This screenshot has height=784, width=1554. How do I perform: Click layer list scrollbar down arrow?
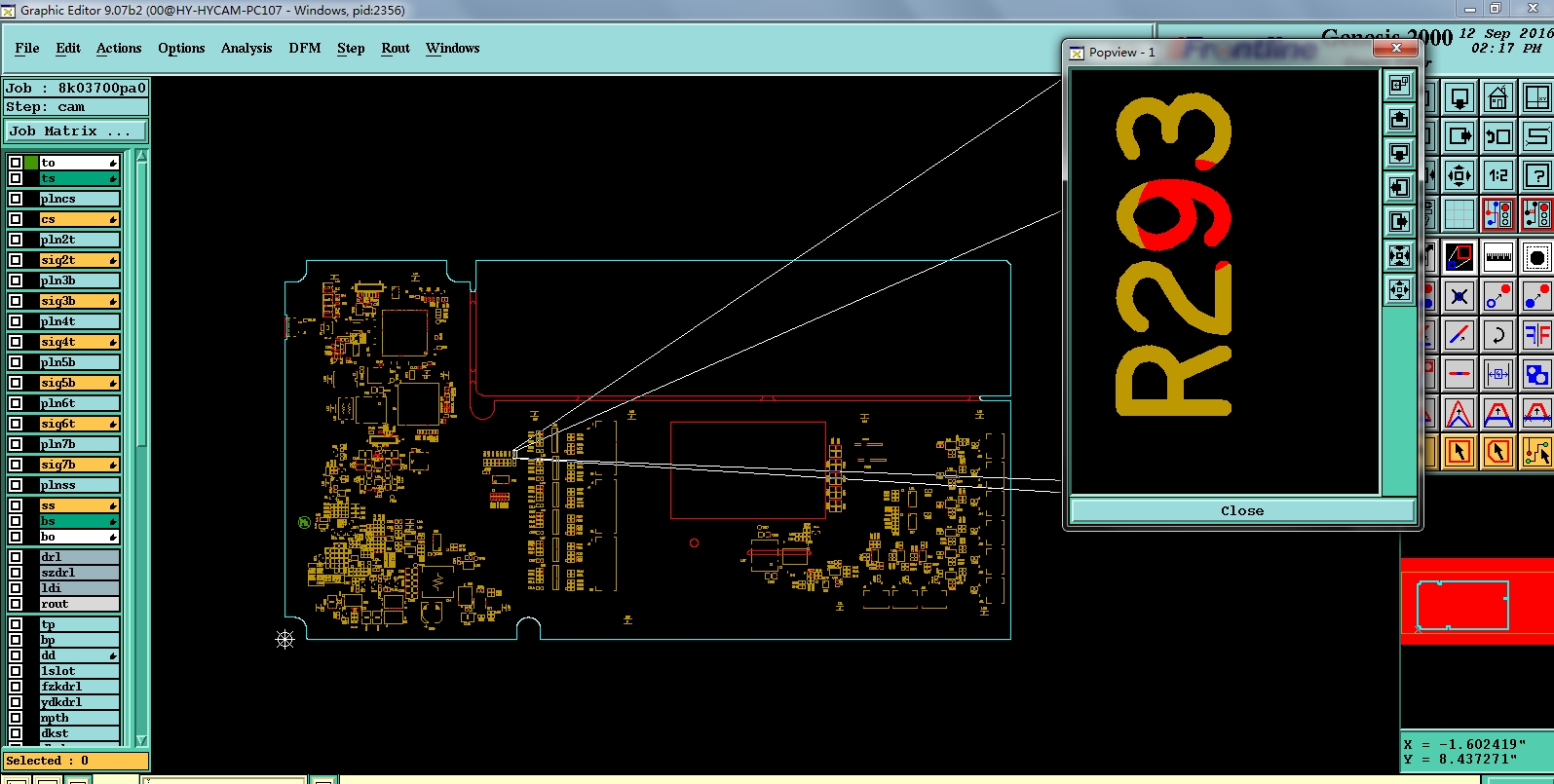[141, 740]
